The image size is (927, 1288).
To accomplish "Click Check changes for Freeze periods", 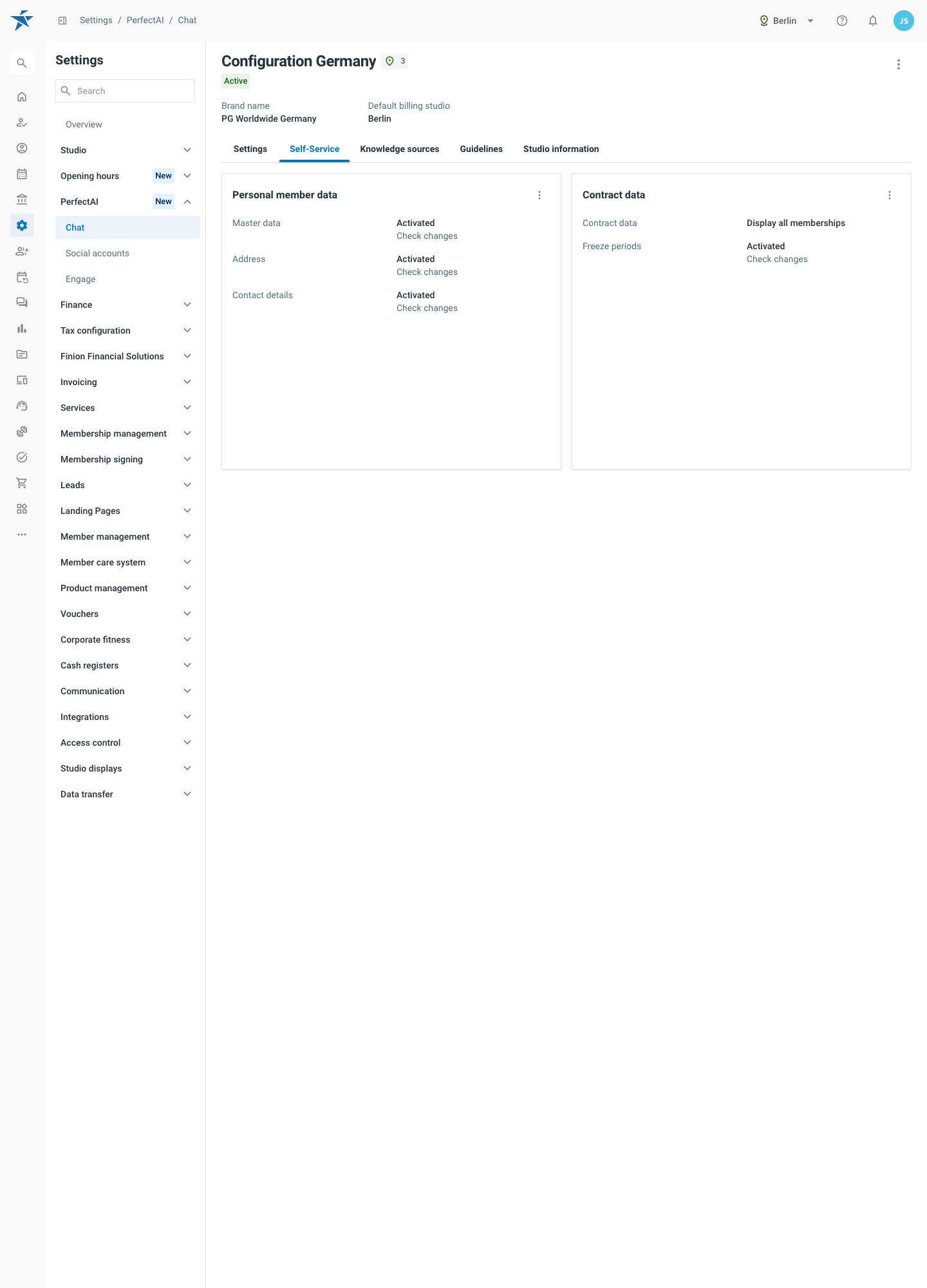I will pyautogui.click(x=777, y=259).
